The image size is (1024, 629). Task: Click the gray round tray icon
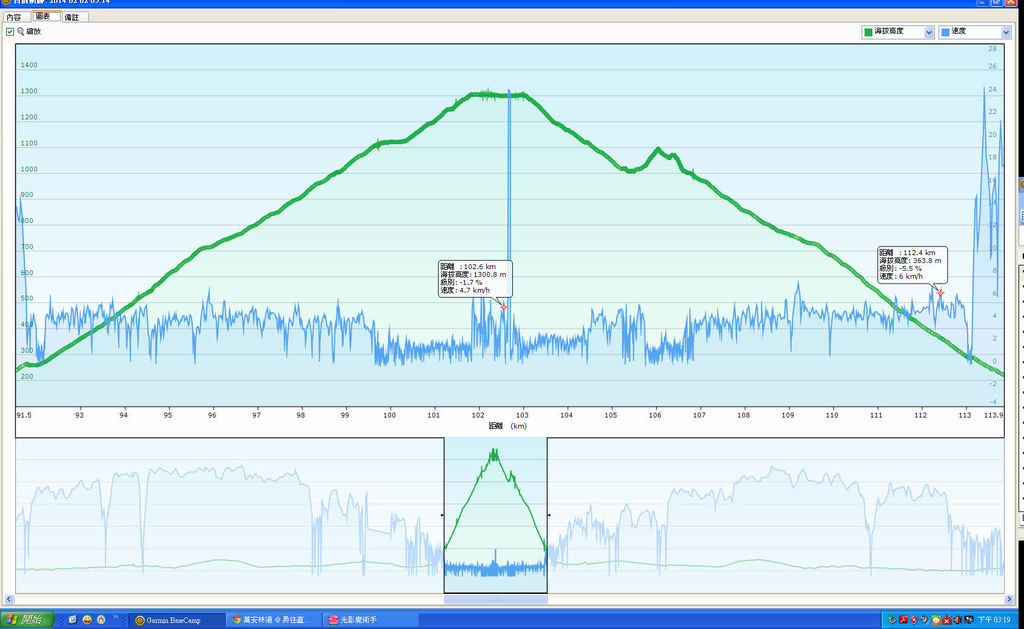(924, 620)
